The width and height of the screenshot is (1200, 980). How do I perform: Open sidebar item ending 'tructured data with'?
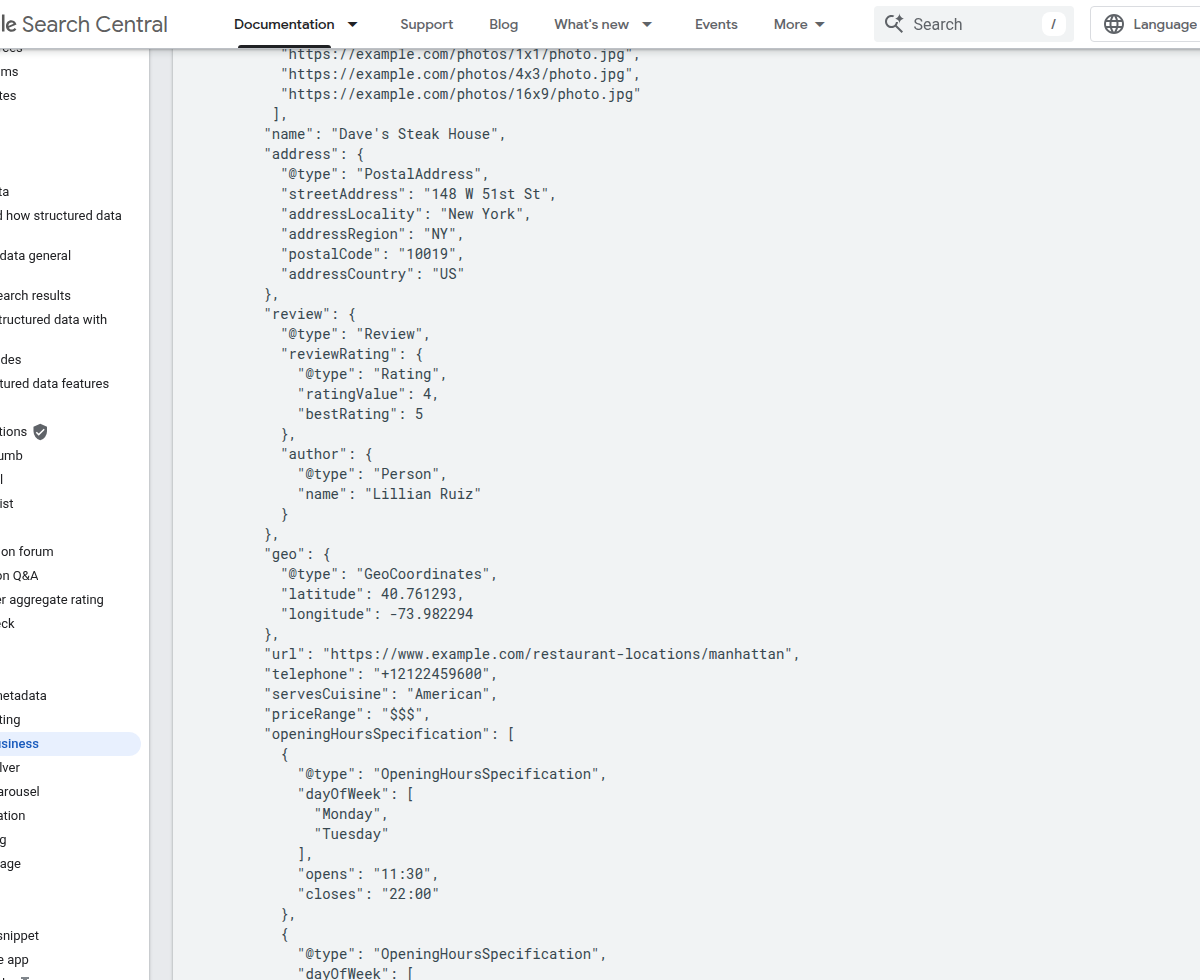click(x=54, y=320)
